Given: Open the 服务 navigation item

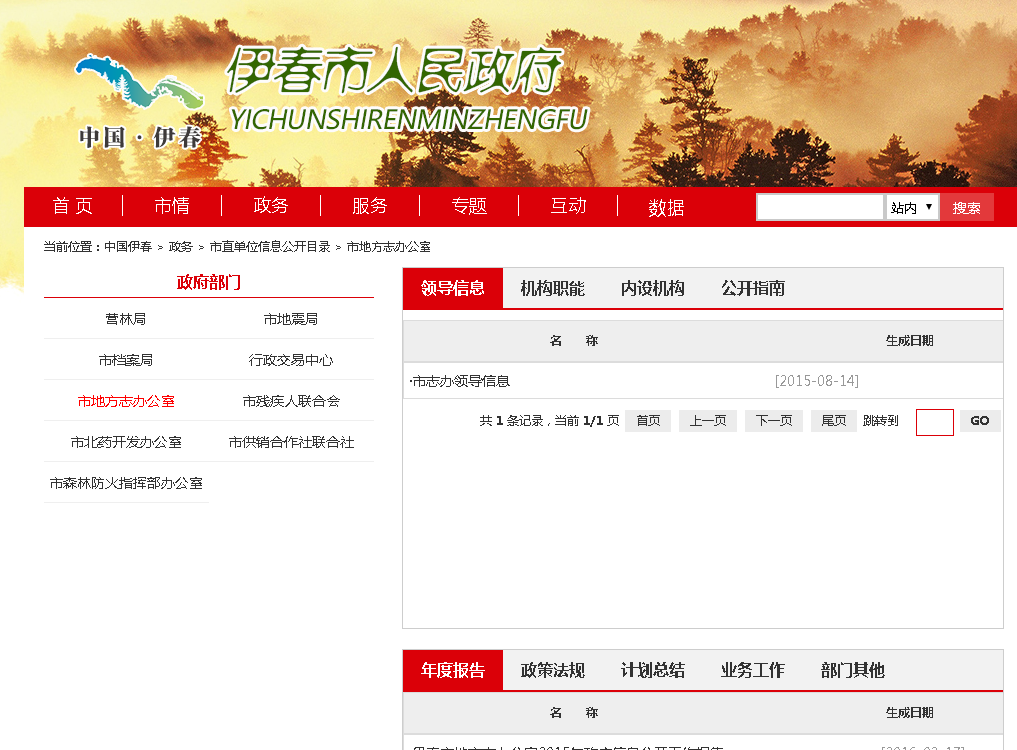Looking at the screenshot, I should coord(370,206).
